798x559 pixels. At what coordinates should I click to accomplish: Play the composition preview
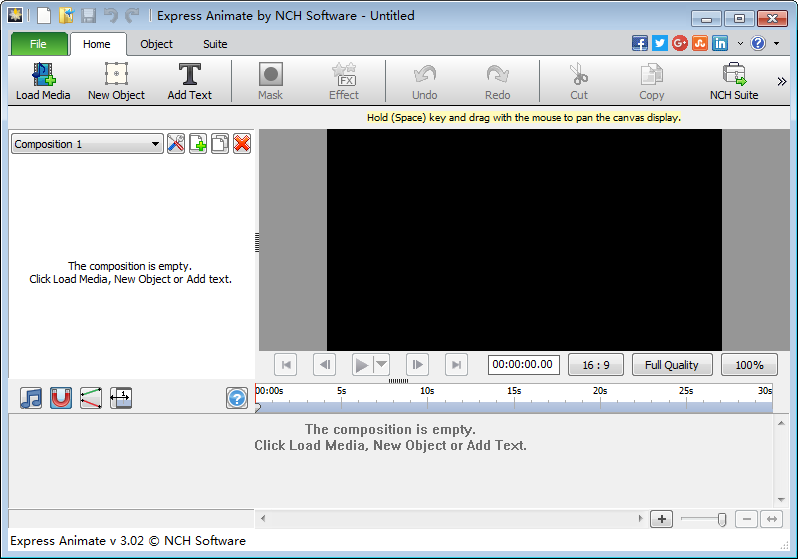click(362, 365)
